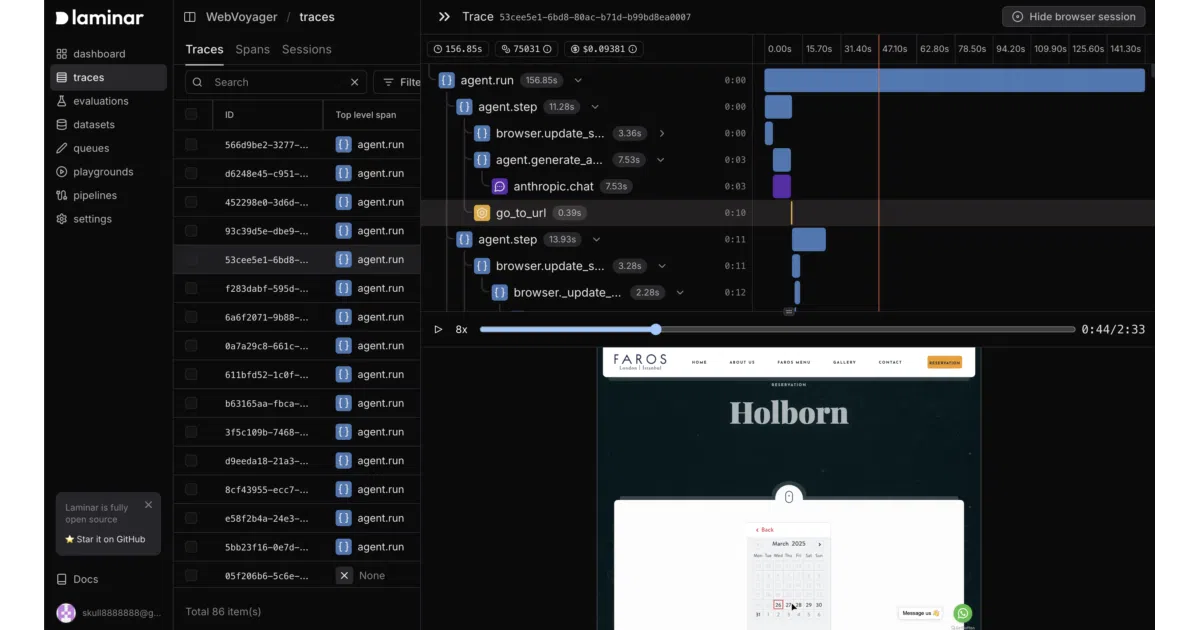The image size is (1200, 630).
Task: Click the session playback progress slider
Action: (x=777, y=329)
